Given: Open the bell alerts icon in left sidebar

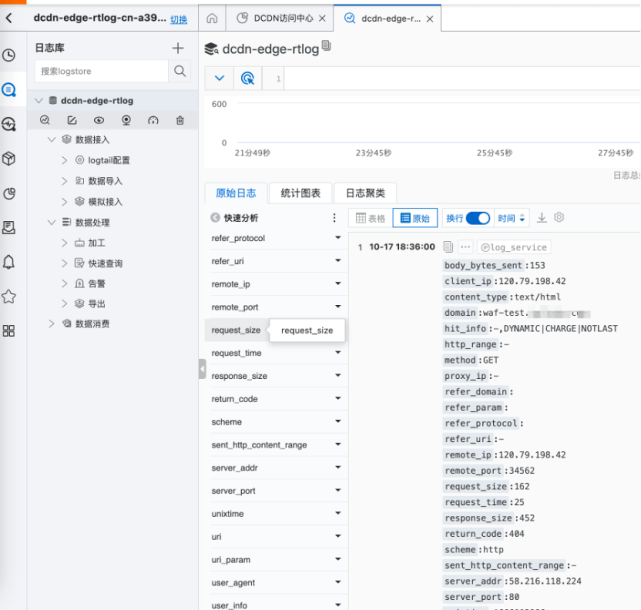Looking at the screenshot, I should pos(9,262).
